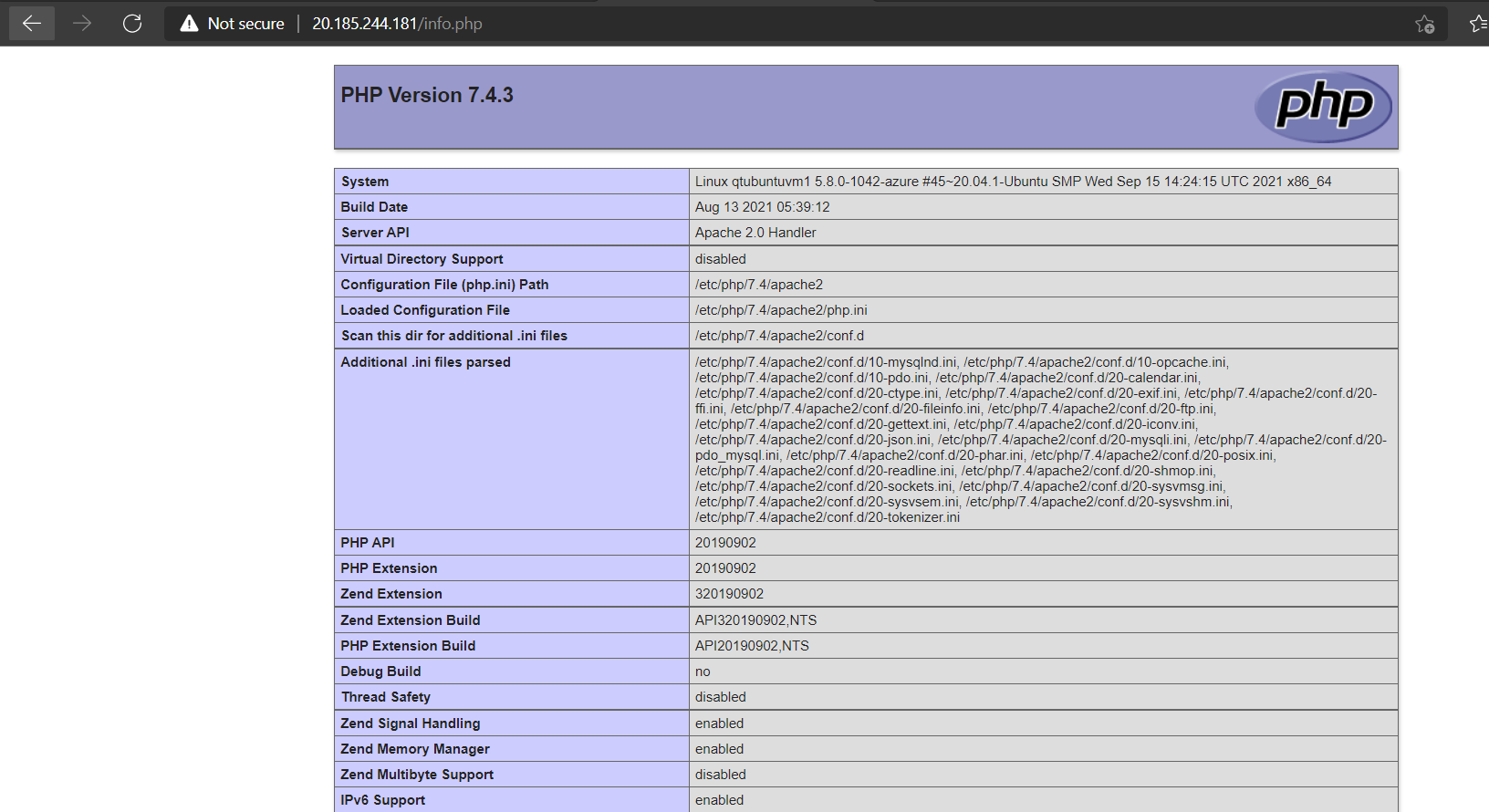
Task: Select the Aug 13 2021 05:39:12 value
Action: [x=762, y=207]
